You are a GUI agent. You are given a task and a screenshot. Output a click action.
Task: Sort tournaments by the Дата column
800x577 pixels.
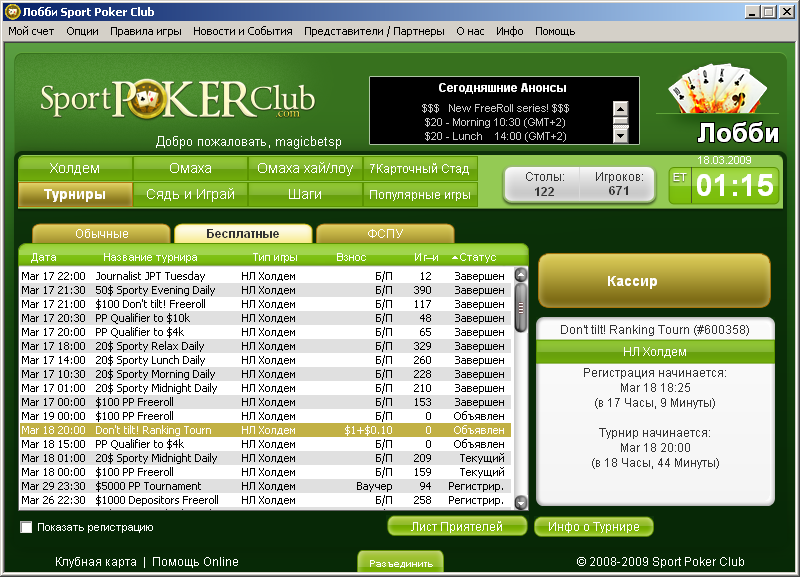click(43, 257)
